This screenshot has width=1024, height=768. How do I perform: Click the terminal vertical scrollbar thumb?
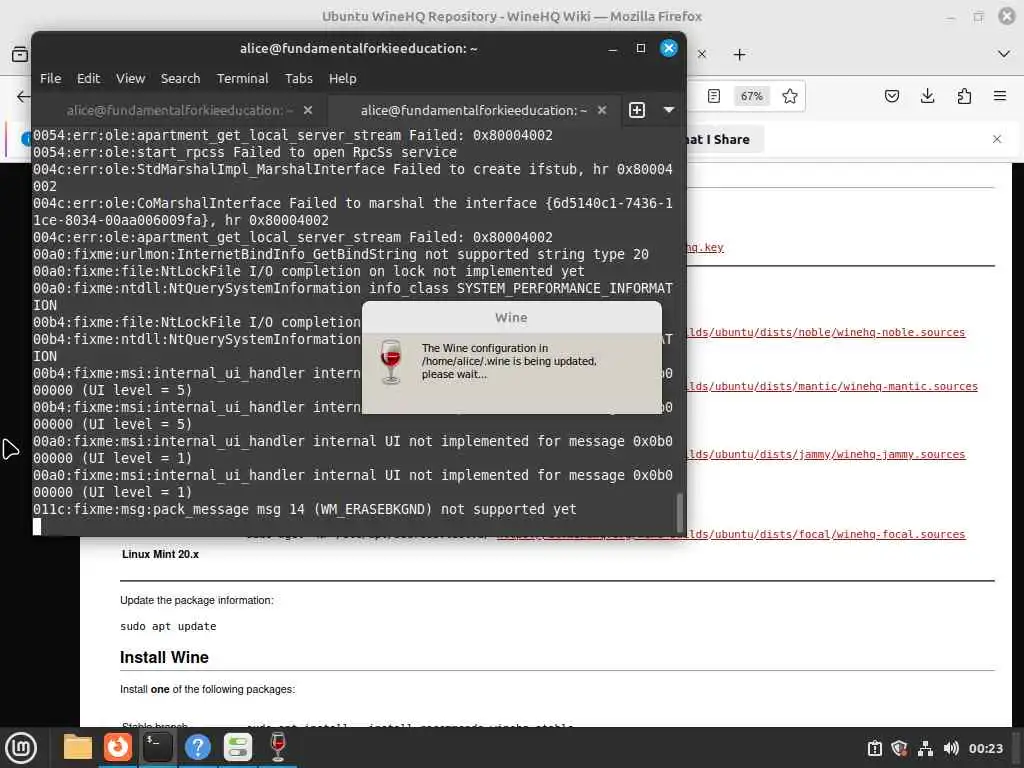coord(680,513)
